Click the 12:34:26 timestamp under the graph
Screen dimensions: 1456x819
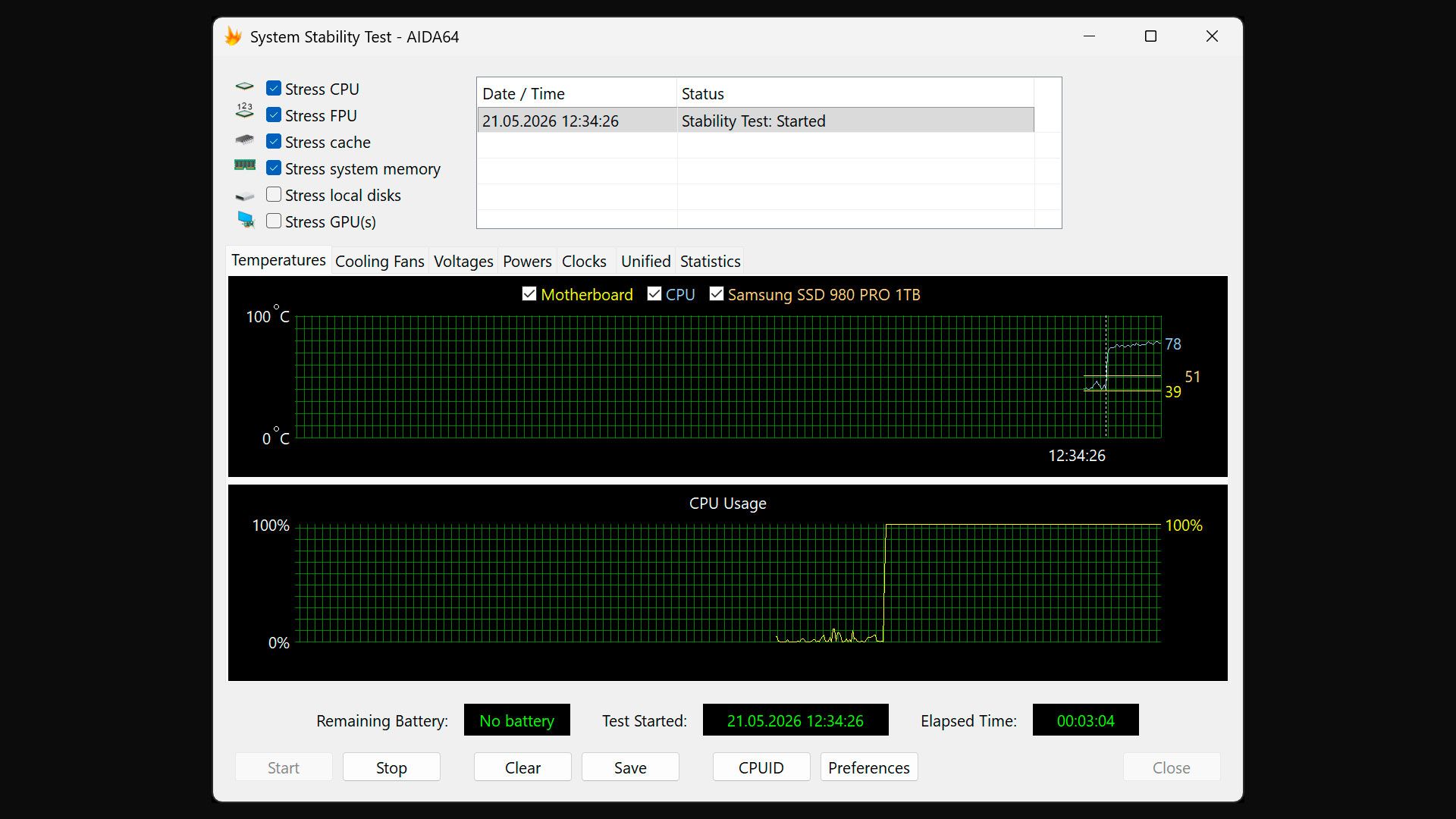coord(1077,456)
